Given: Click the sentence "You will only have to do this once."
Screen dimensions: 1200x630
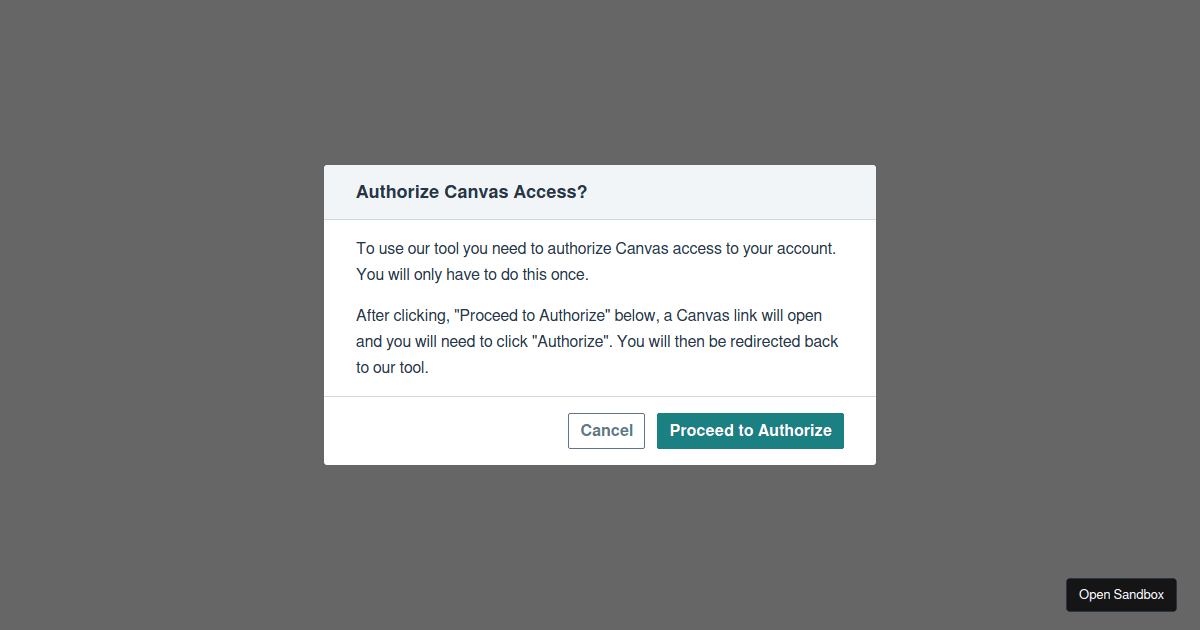Looking at the screenshot, I should coord(473,274).
